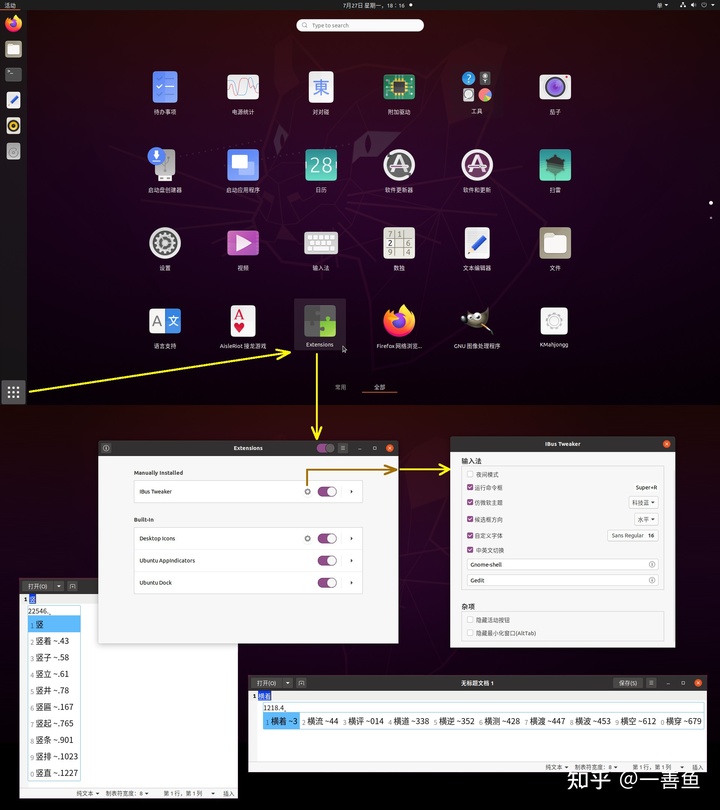Screen dimensions: 720x810
Task: Uncheck the 仿微软主题 checkbox
Action: pos(470,502)
